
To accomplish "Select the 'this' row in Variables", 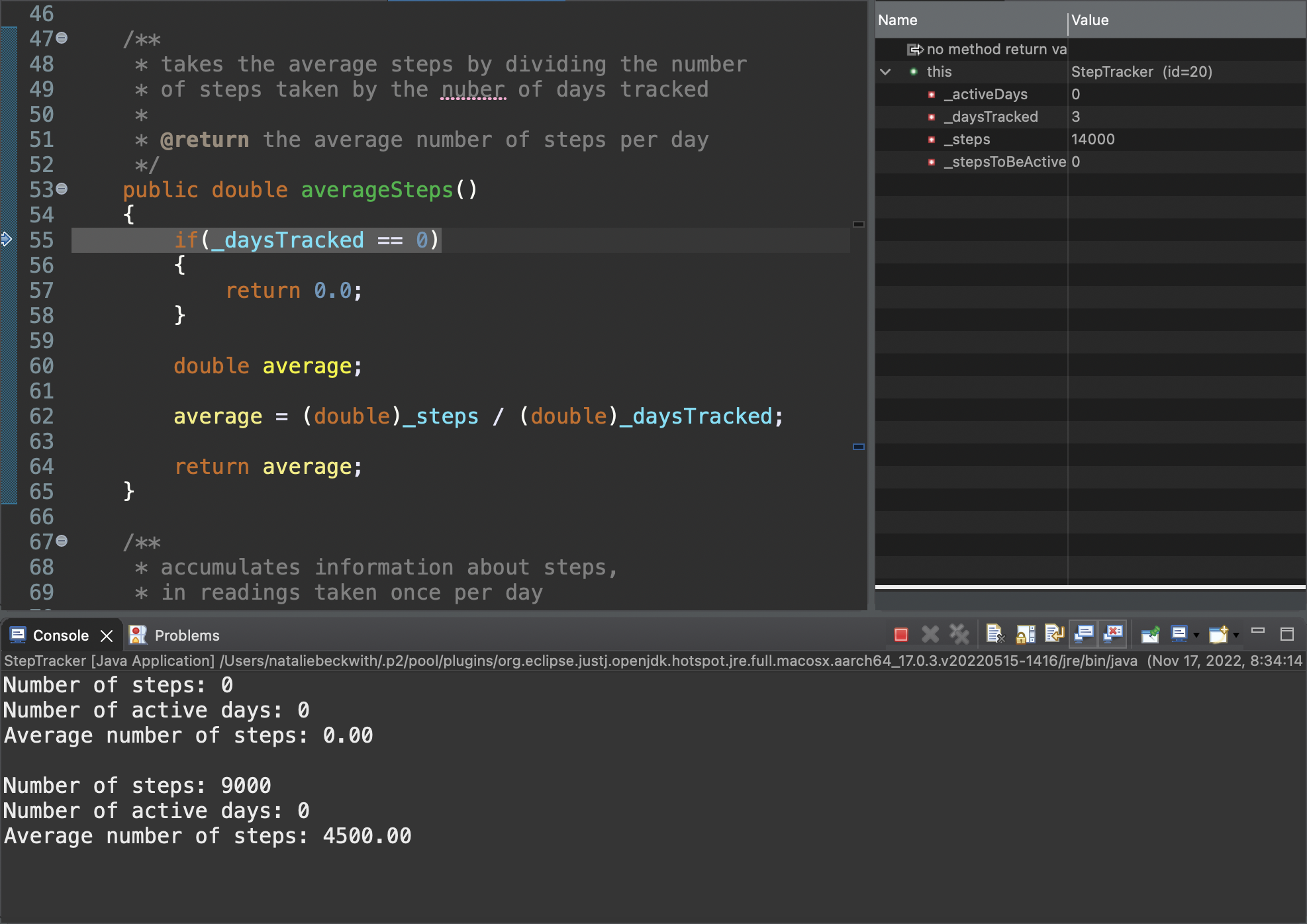I will coord(1090,71).
